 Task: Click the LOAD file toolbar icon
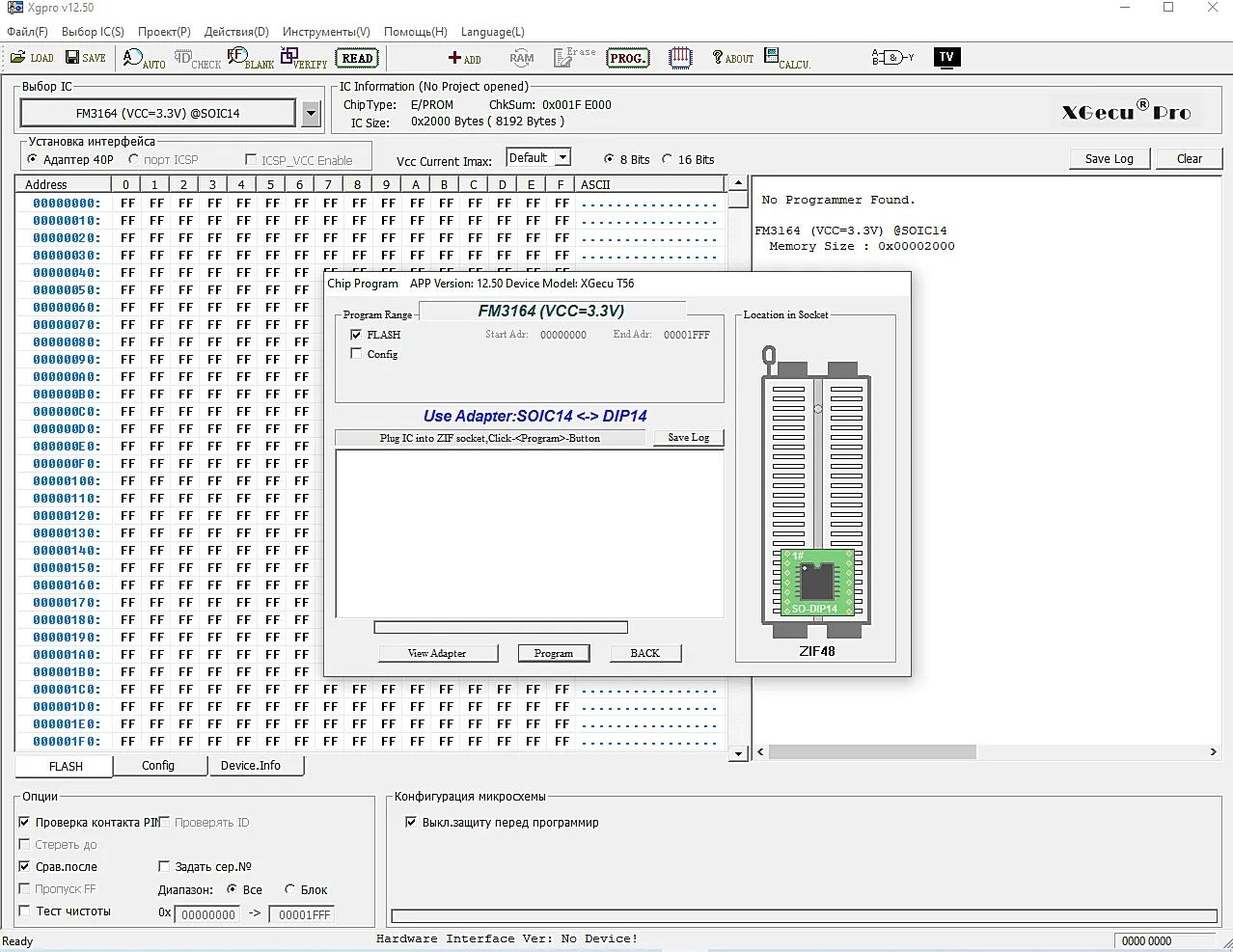coord(32,58)
